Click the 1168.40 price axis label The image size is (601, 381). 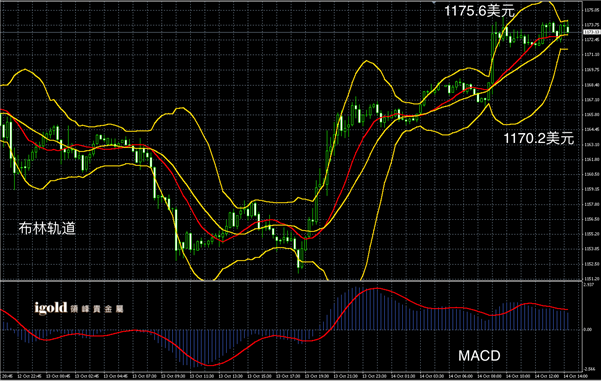click(591, 85)
